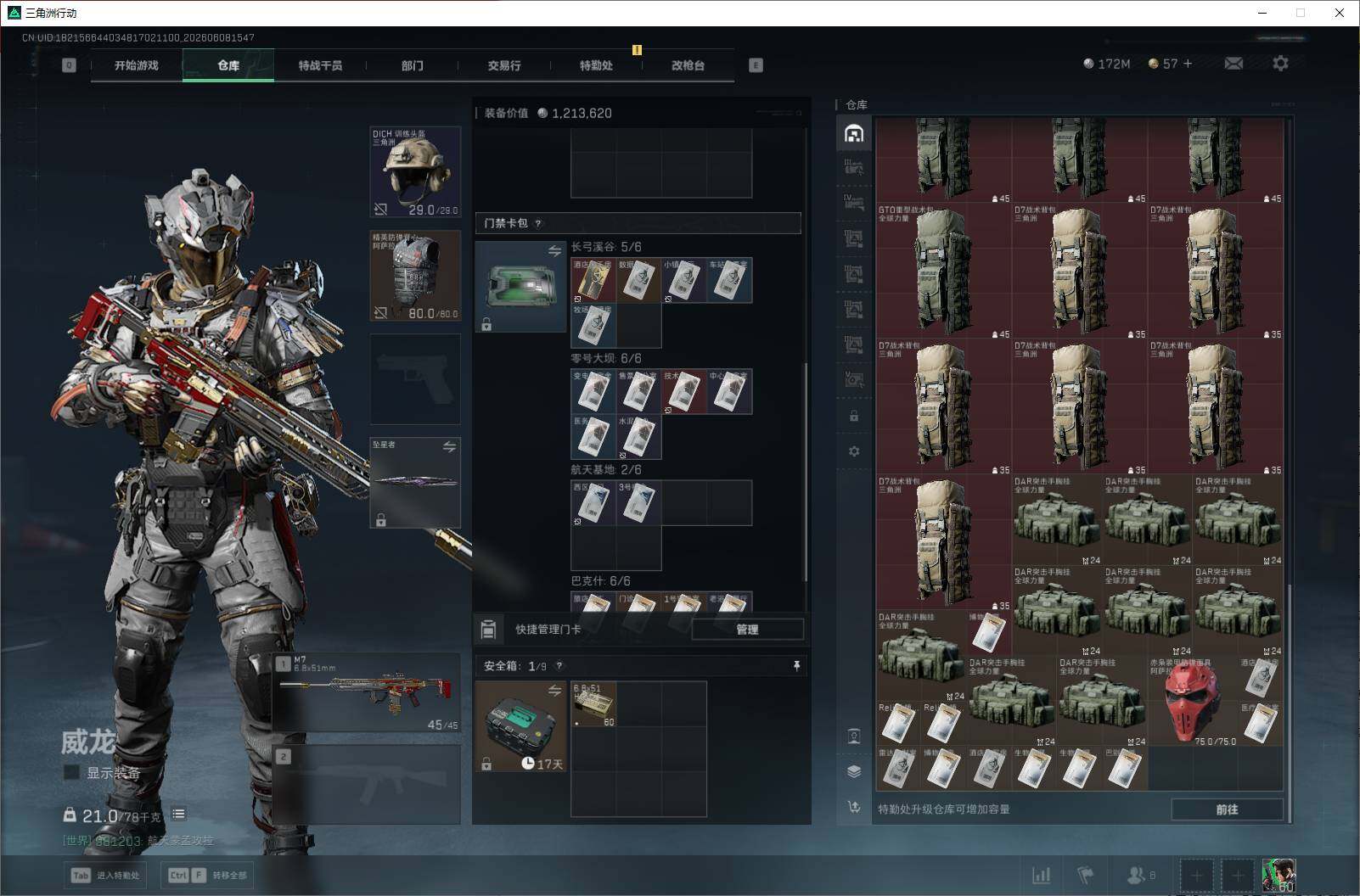1360x896 pixels.
Task: Open the stats bar chart icon
Action: point(1041,875)
